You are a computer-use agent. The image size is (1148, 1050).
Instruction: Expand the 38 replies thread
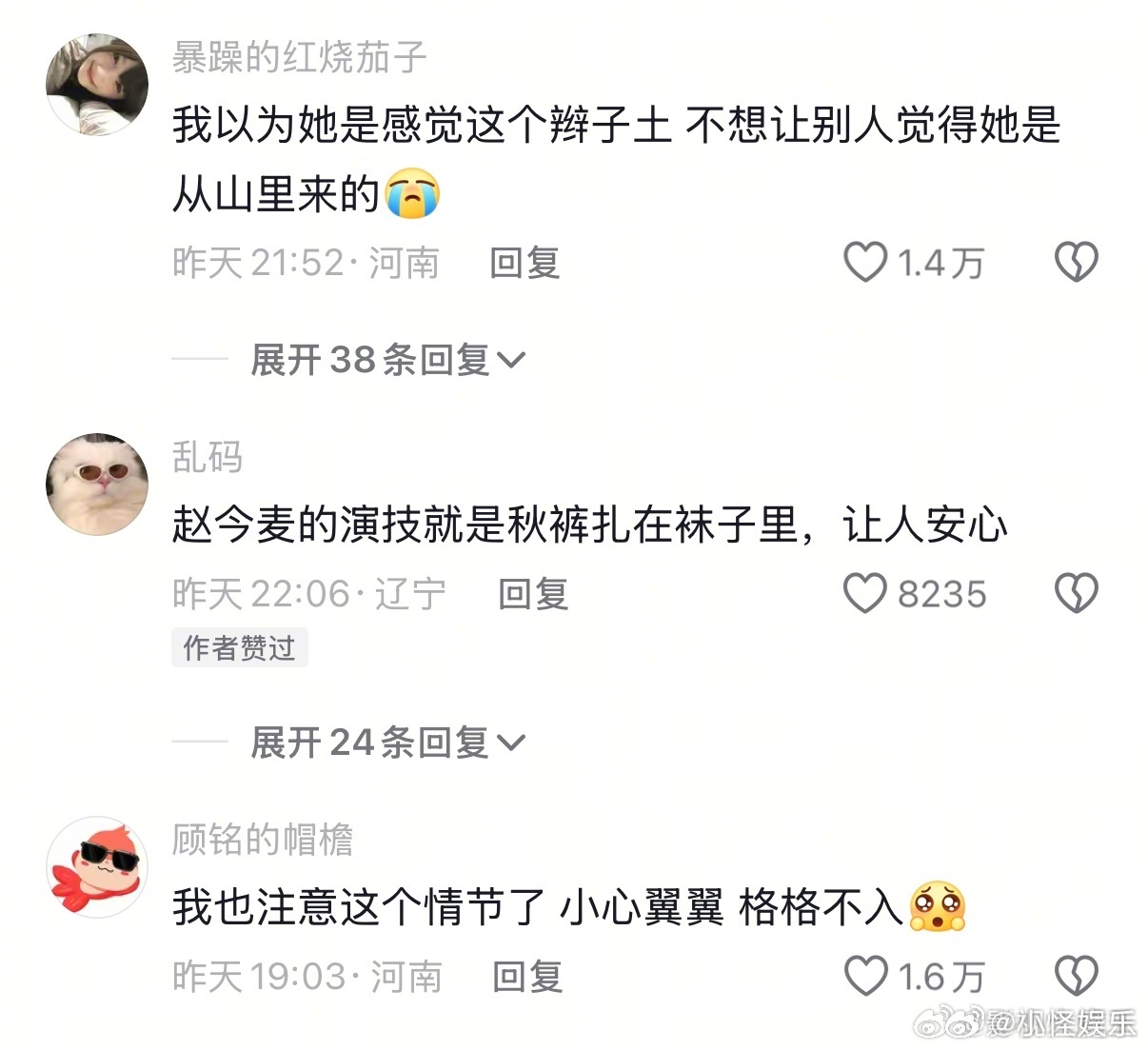[387, 360]
